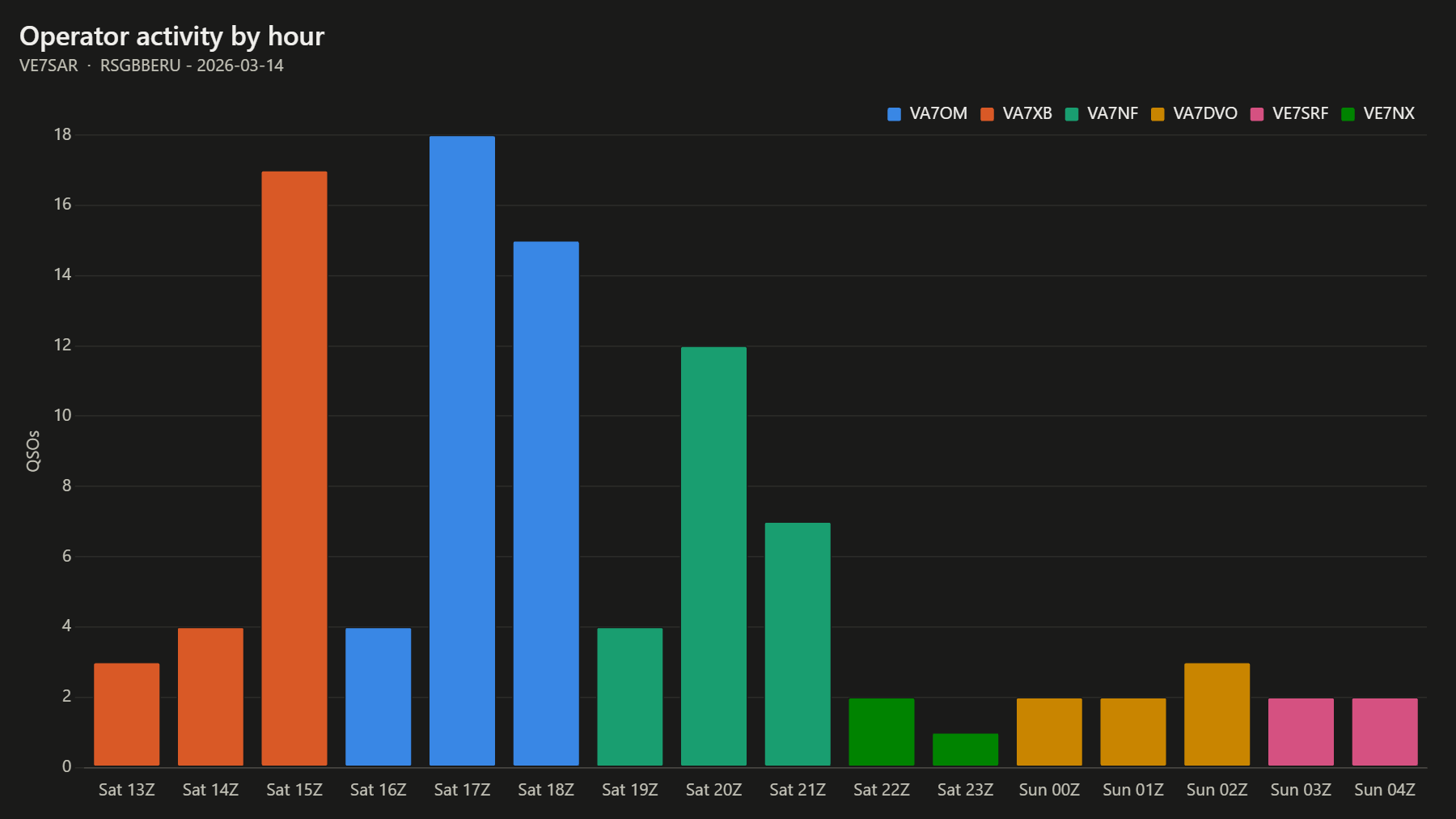Toggle the VA7DVO legend label
Image resolution: width=1456 pixels, height=819 pixels.
tap(1205, 114)
